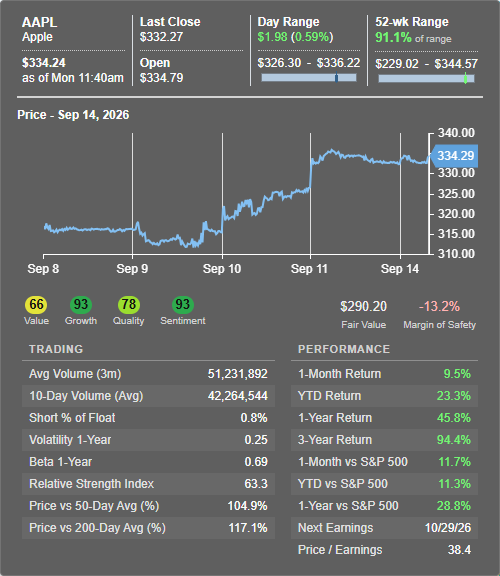Click the yellow Value score badge 66

coord(36,305)
